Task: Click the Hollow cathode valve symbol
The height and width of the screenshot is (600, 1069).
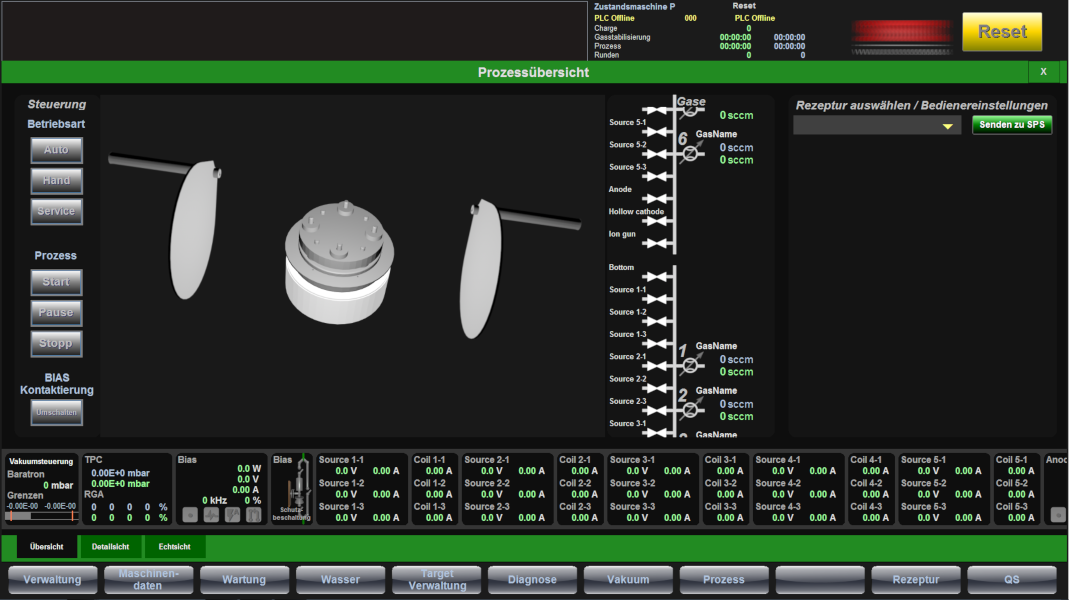Action: tap(655, 219)
